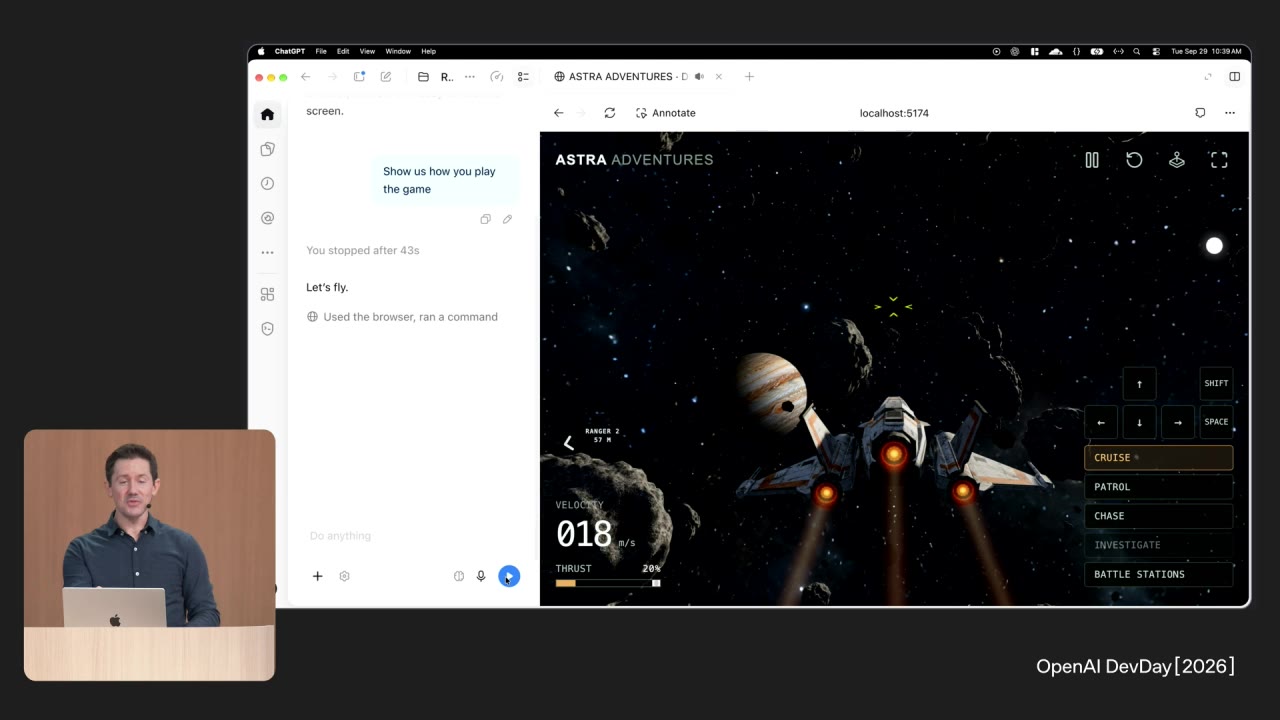Open Control Center in menu bar

1156,51
